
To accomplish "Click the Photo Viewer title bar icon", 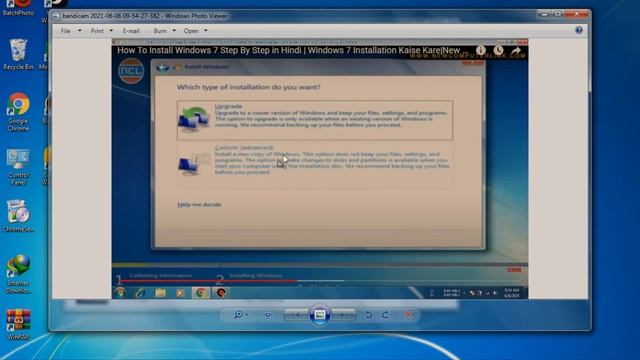I will pos(56,16).
